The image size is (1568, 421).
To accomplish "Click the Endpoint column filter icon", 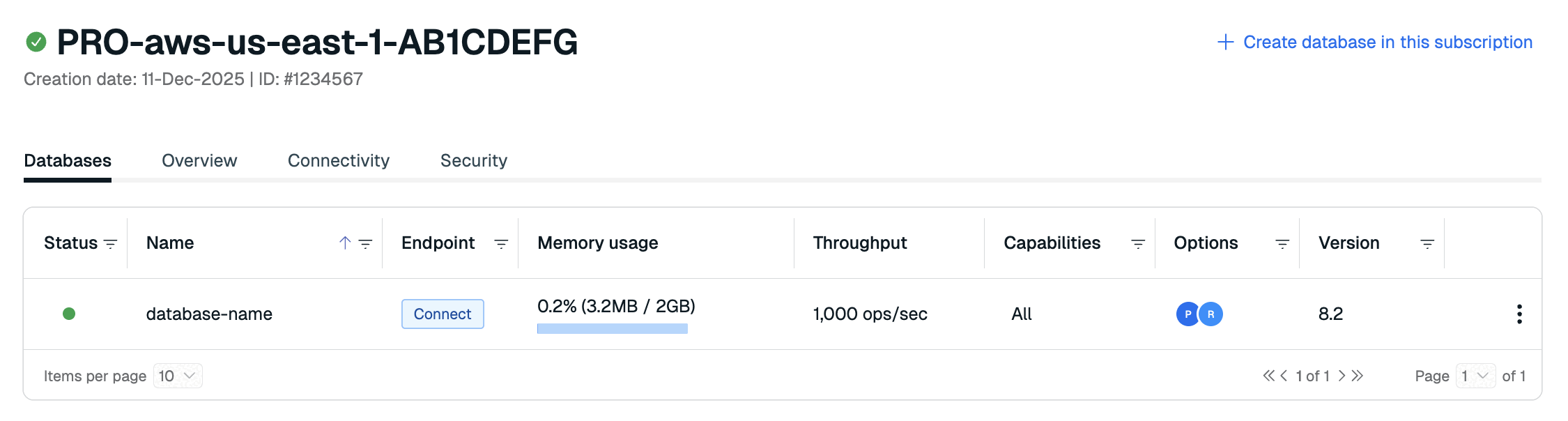I will pos(501,244).
